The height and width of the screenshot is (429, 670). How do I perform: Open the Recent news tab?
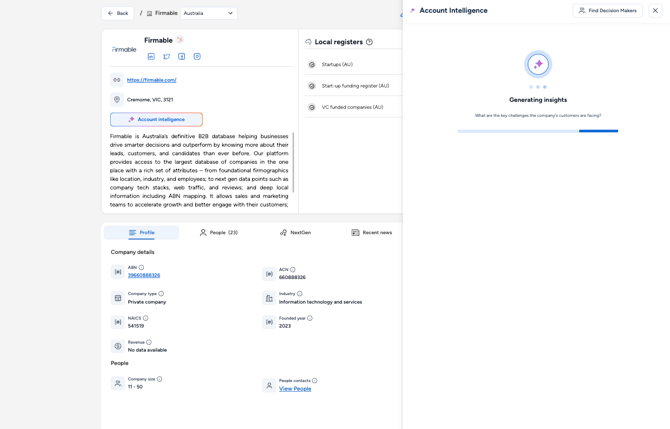(371, 233)
